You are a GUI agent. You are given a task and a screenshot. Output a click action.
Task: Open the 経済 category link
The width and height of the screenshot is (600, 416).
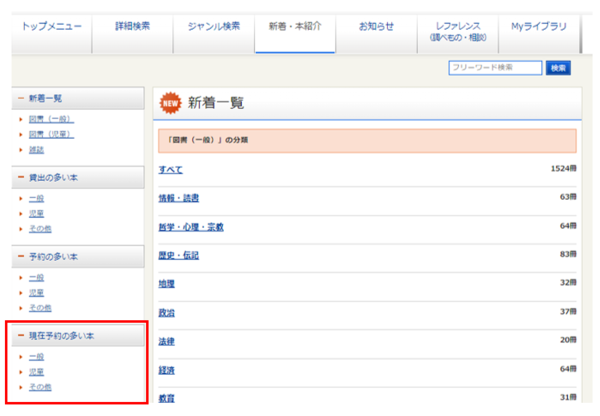tap(166, 370)
